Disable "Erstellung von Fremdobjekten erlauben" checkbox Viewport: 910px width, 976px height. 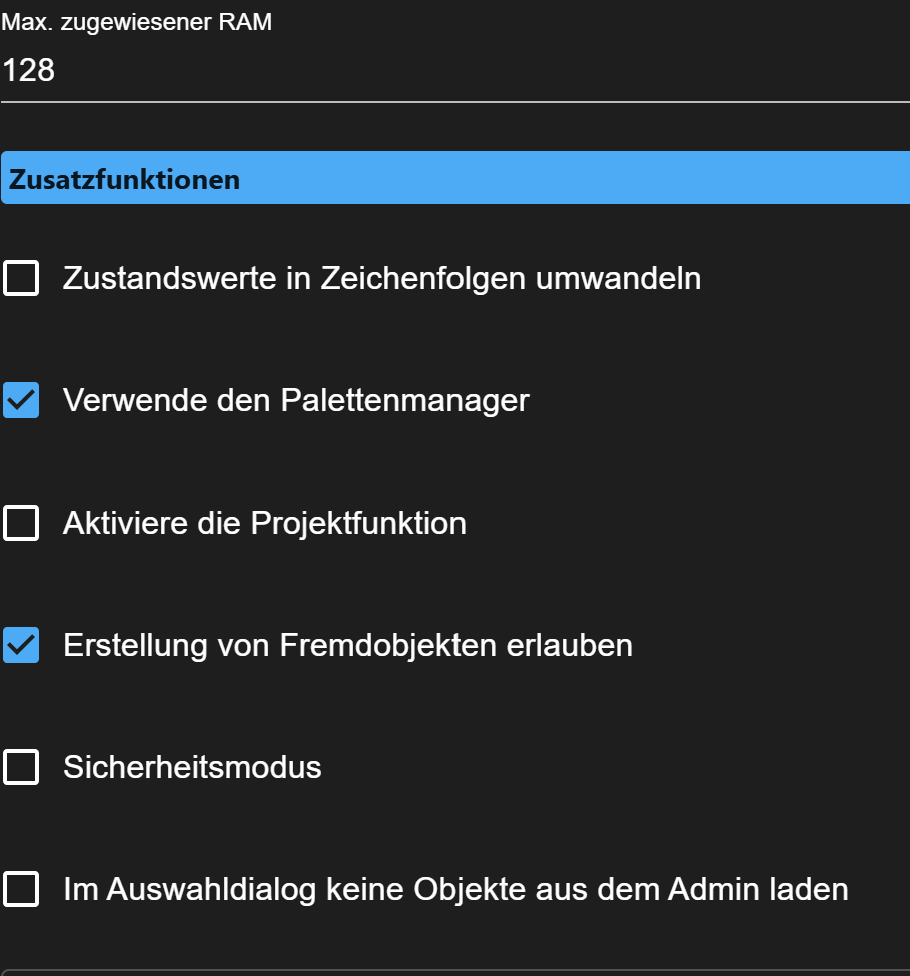pos(21,645)
